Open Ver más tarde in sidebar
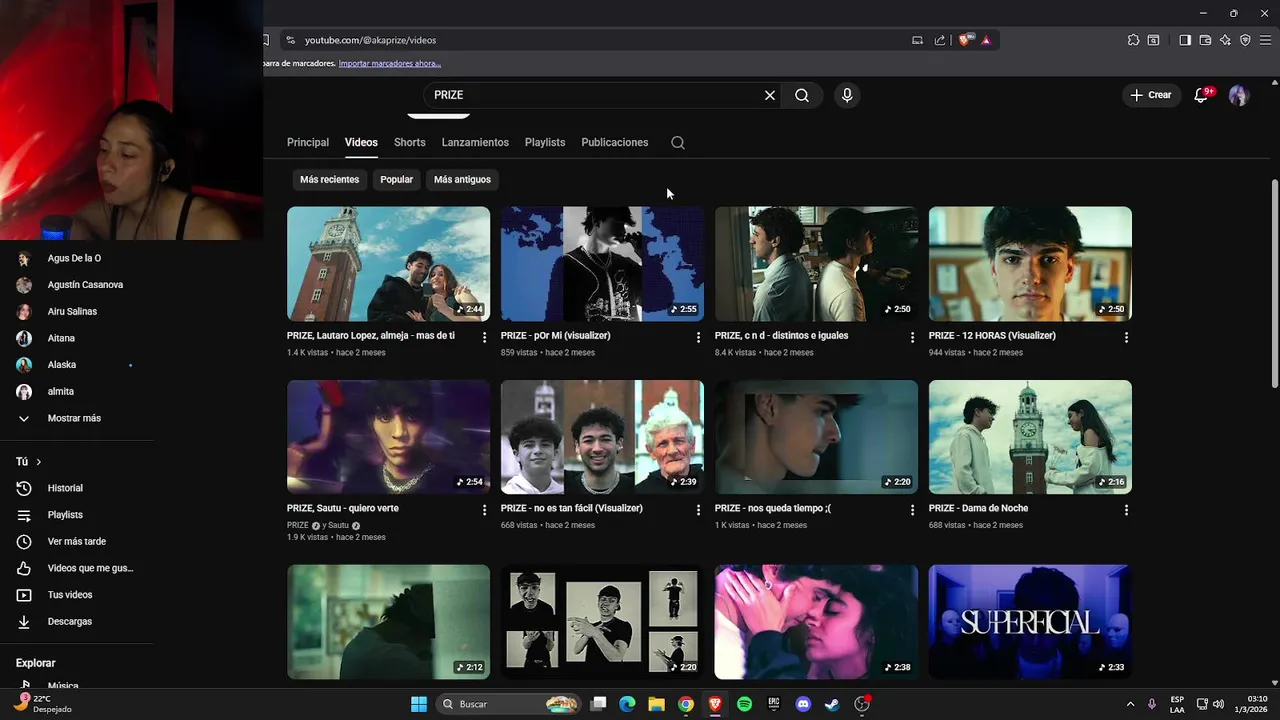Viewport: 1280px width, 720px height. click(77, 541)
